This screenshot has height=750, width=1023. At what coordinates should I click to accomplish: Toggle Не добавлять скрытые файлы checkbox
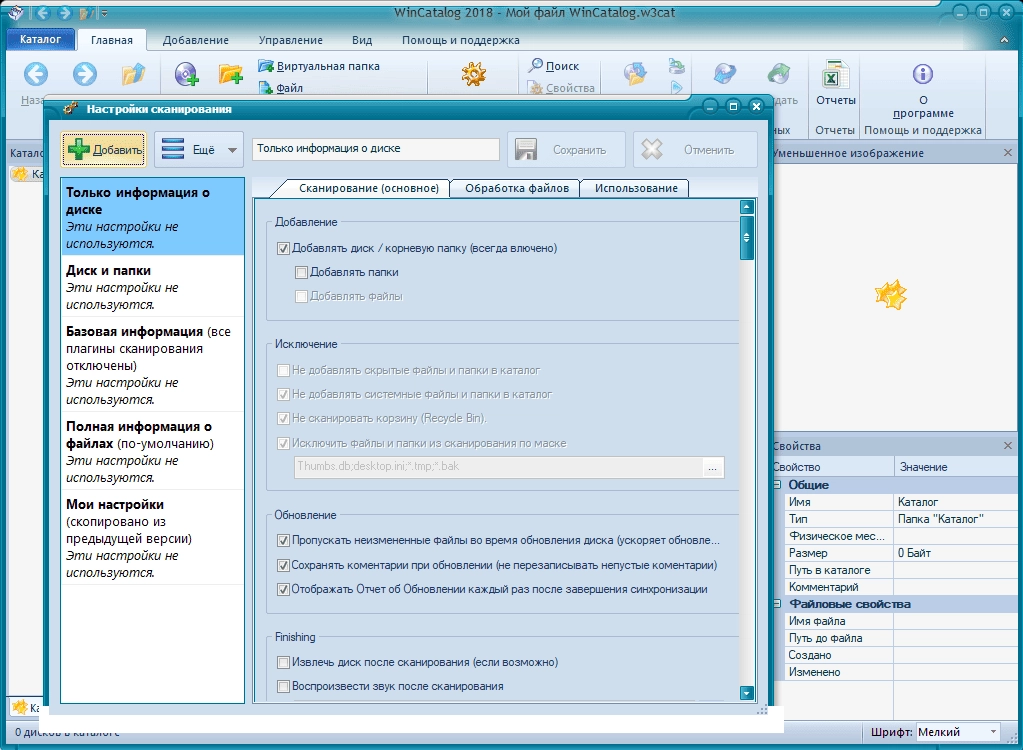coord(283,370)
